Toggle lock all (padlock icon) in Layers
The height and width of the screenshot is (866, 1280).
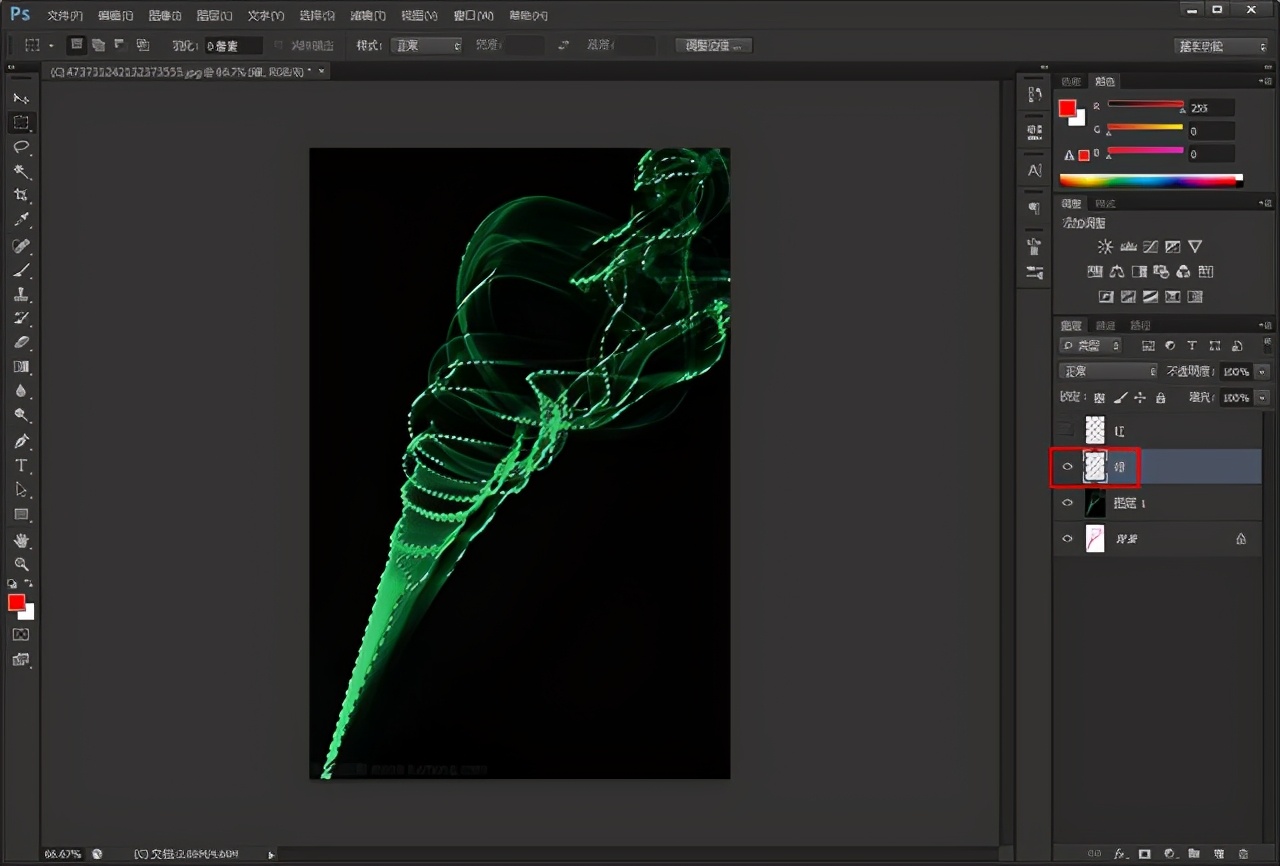point(1160,397)
